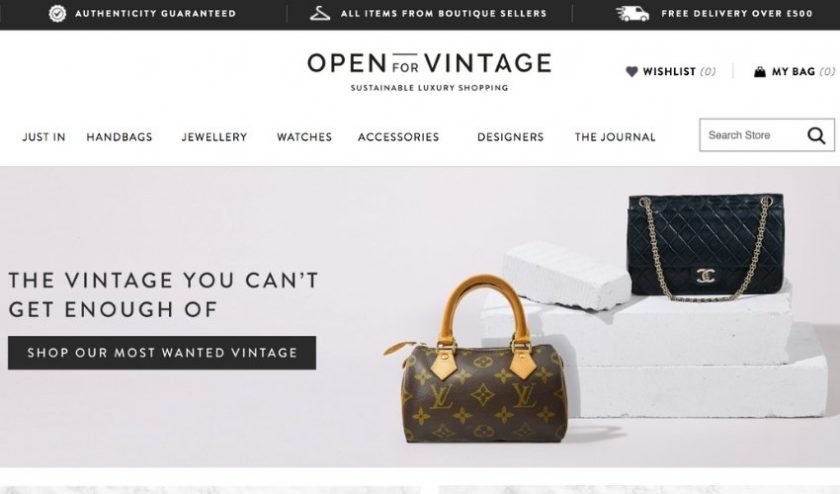840x494 pixels.
Task: Expand the Accessories menu
Action: coord(399,137)
